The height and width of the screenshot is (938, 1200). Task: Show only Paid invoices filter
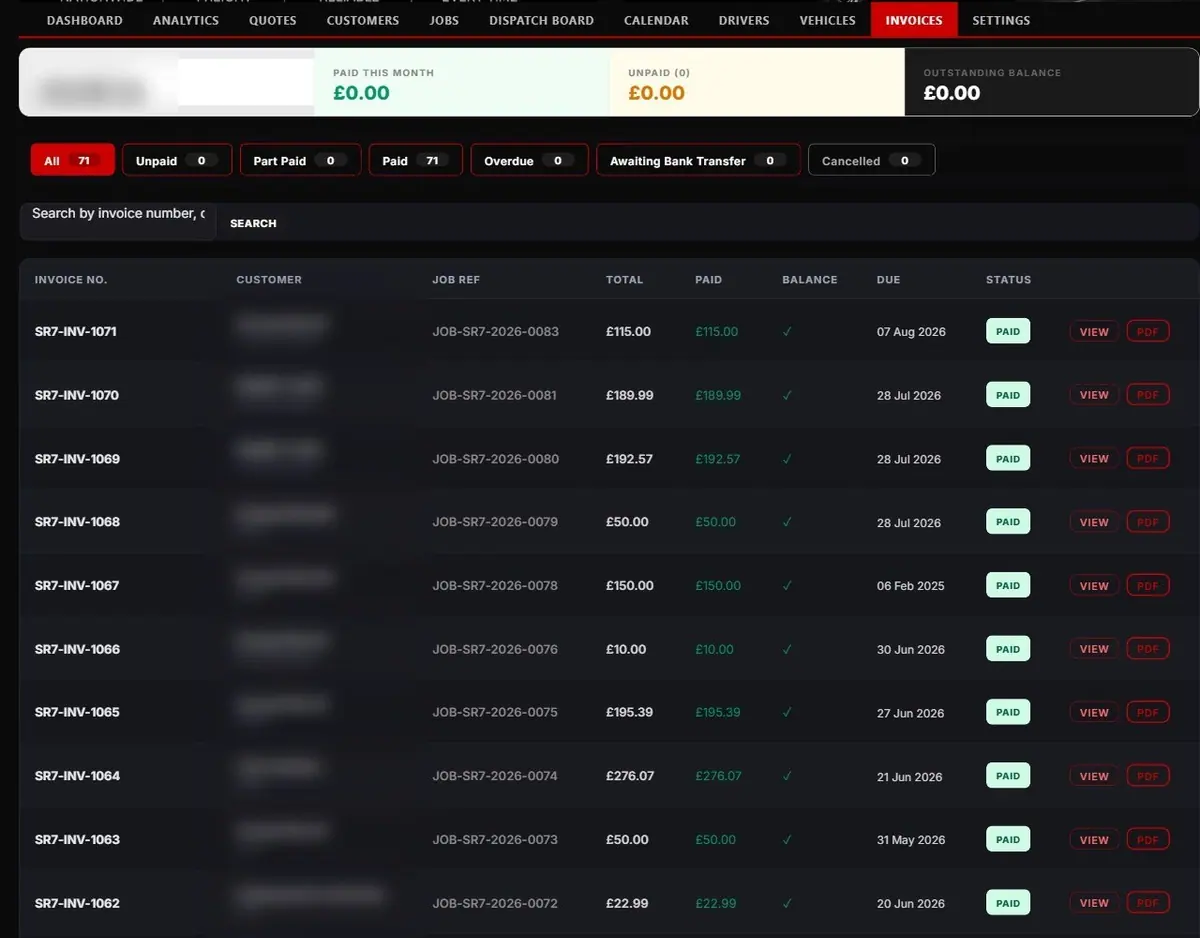pyautogui.click(x=416, y=160)
